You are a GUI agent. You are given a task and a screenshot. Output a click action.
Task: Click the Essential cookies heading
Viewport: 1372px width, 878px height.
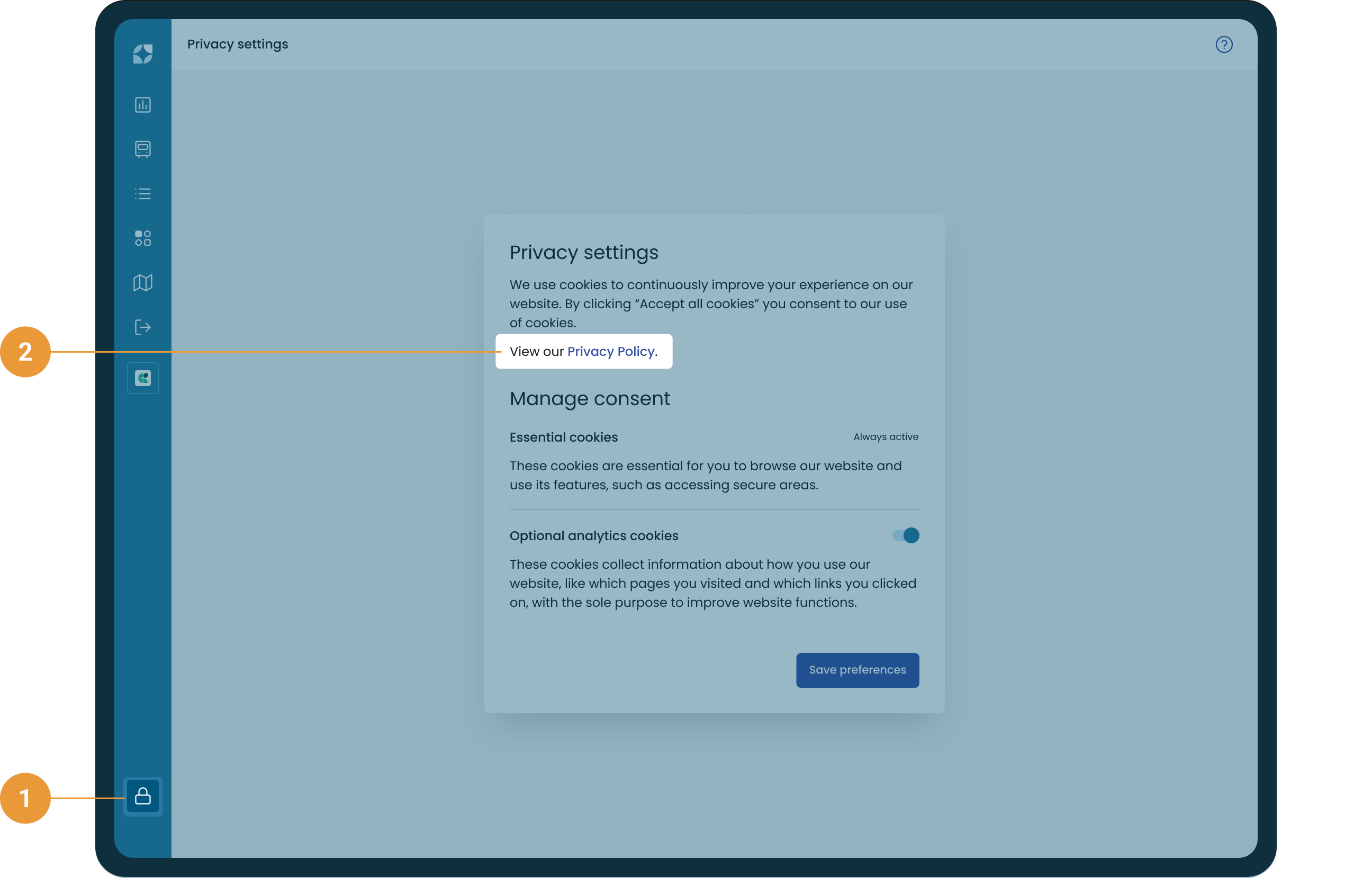563,437
